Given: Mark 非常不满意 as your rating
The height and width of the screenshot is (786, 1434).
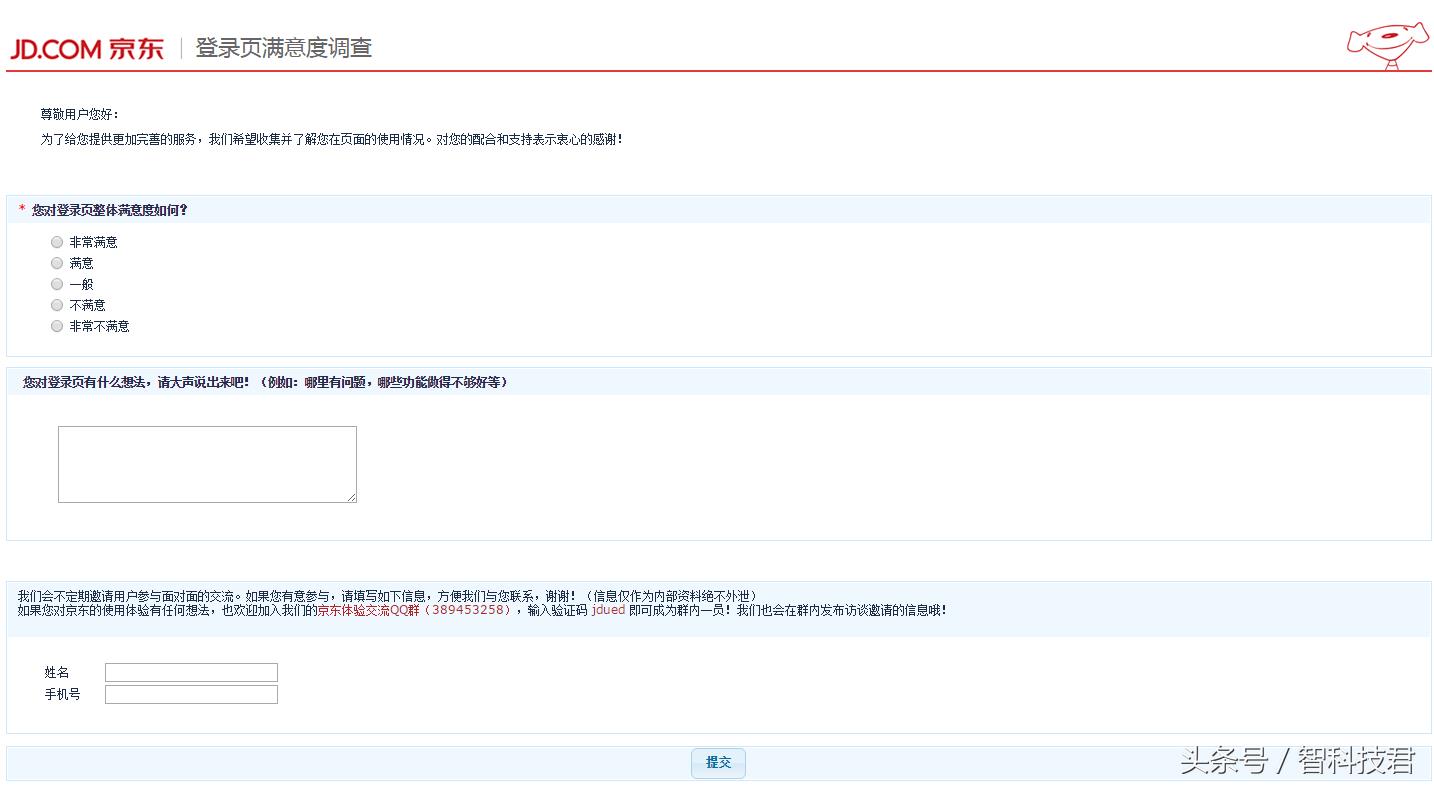Looking at the screenshot, I should point(57,326).
